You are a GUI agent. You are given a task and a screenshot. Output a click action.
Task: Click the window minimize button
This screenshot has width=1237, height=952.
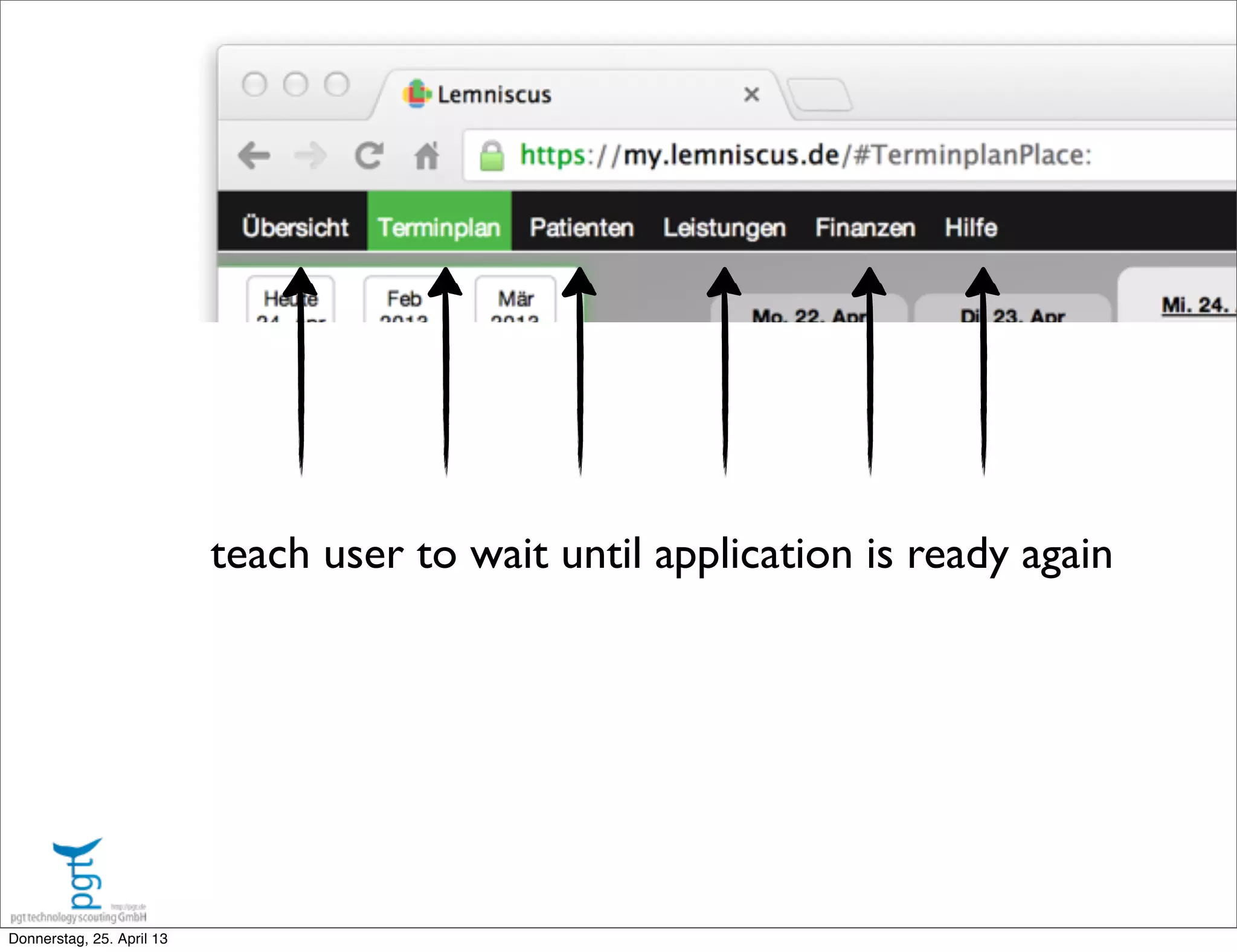coord(295,84)
